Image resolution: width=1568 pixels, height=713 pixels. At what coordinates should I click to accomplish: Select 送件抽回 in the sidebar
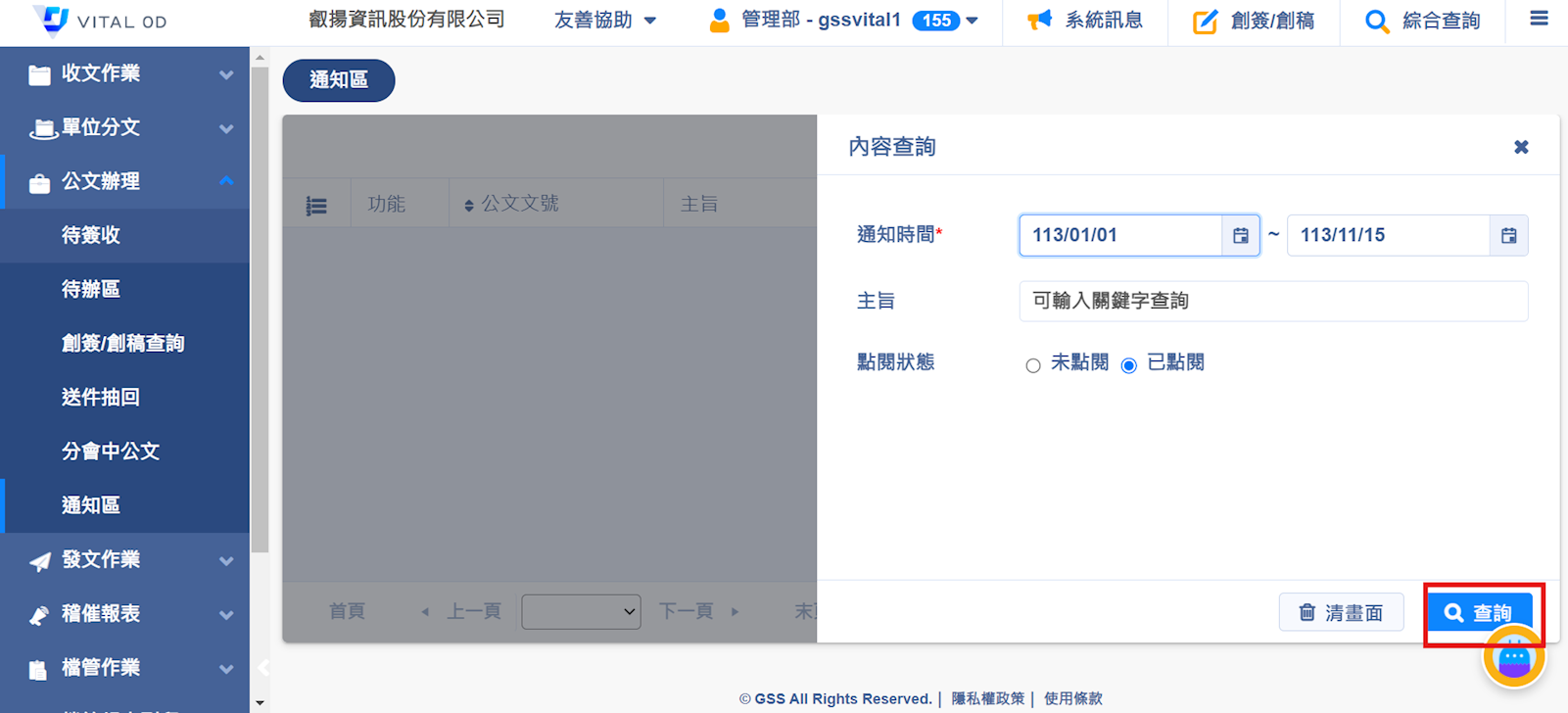(100, 397)
